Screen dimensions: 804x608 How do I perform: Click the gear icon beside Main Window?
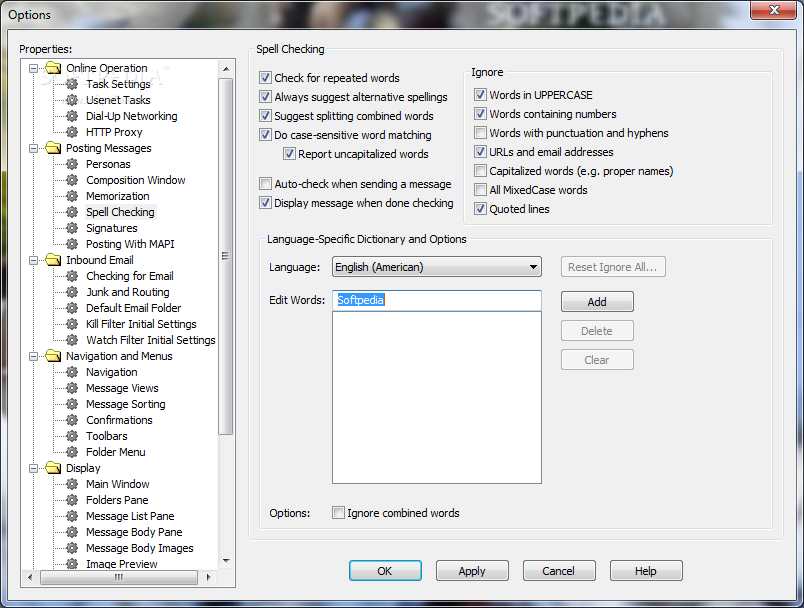(72, 484)
